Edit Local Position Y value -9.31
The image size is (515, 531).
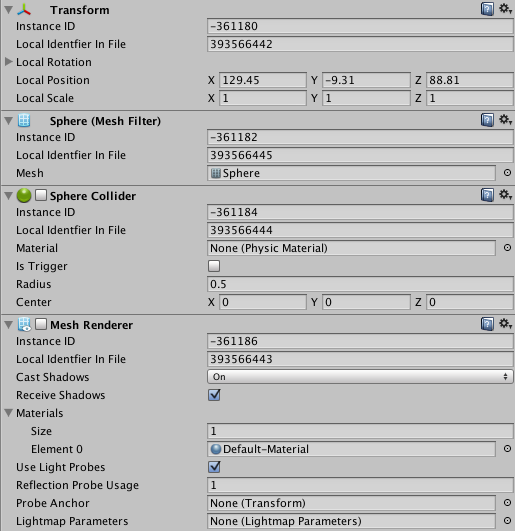(366, 80)
